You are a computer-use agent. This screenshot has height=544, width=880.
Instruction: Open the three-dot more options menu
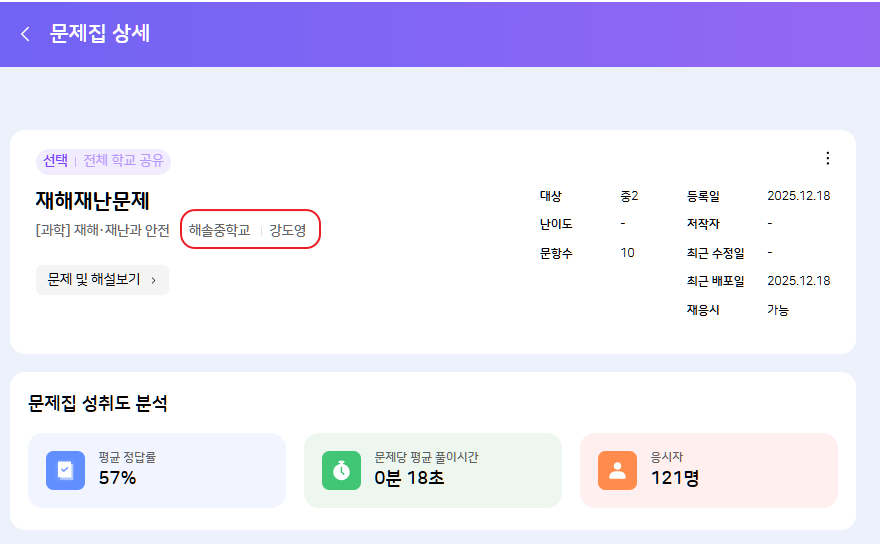[x=827, y=158]
